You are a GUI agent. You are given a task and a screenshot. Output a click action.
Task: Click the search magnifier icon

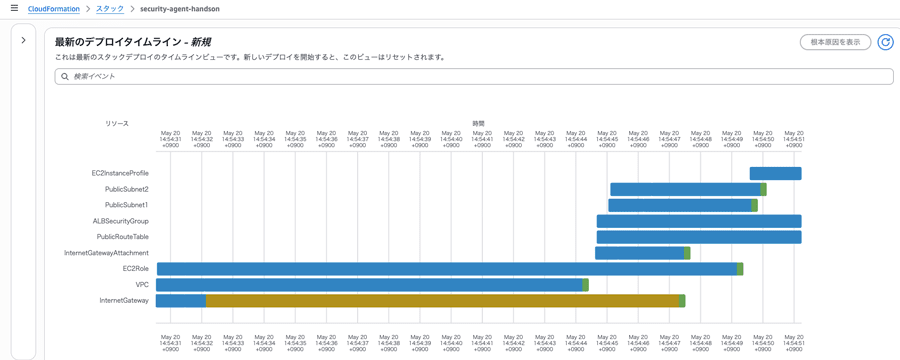(65, 76)
